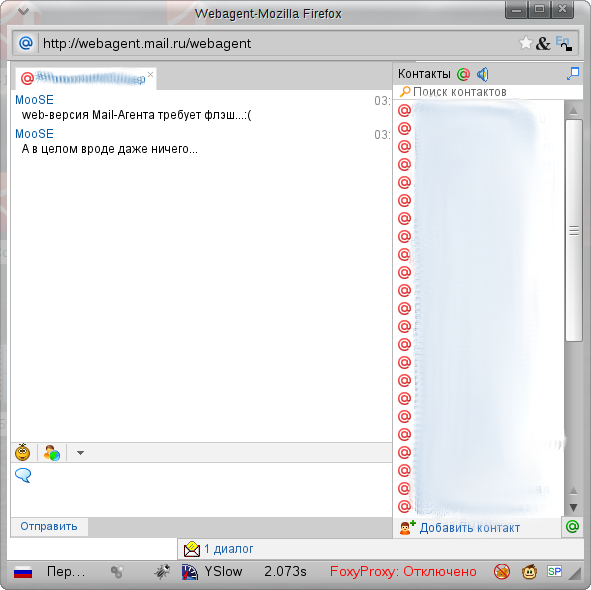Click the multi-user conference icon
The image size is (591, 590).
coord(52,453)
